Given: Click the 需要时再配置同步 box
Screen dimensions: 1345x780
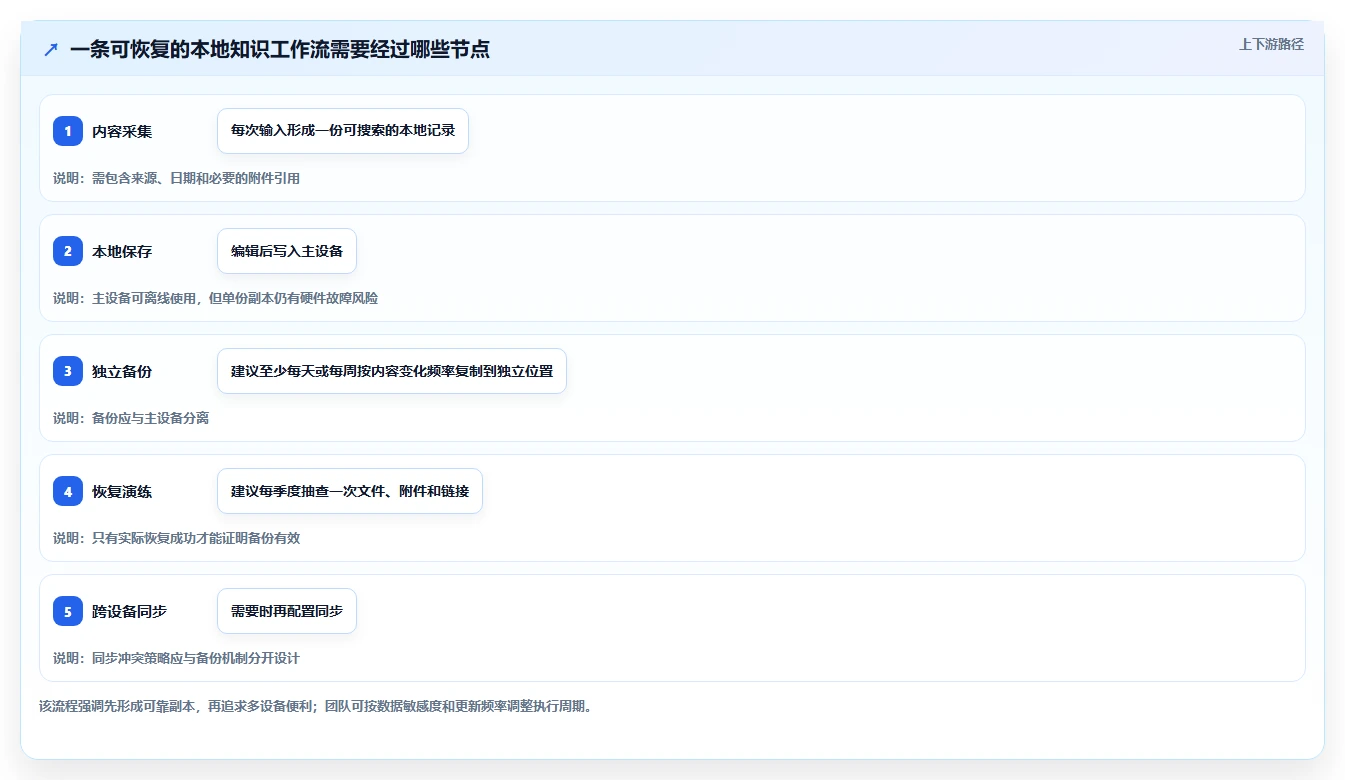Looking at the screenshot, I should pyautogui.click(x=287, y=611).
